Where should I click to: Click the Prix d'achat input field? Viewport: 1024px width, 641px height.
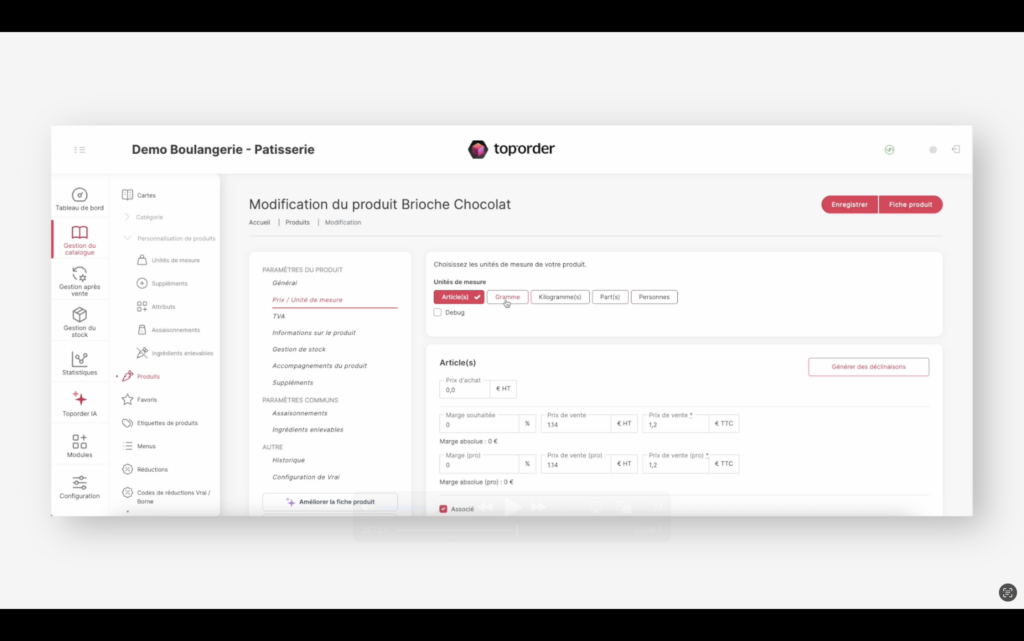465,390
